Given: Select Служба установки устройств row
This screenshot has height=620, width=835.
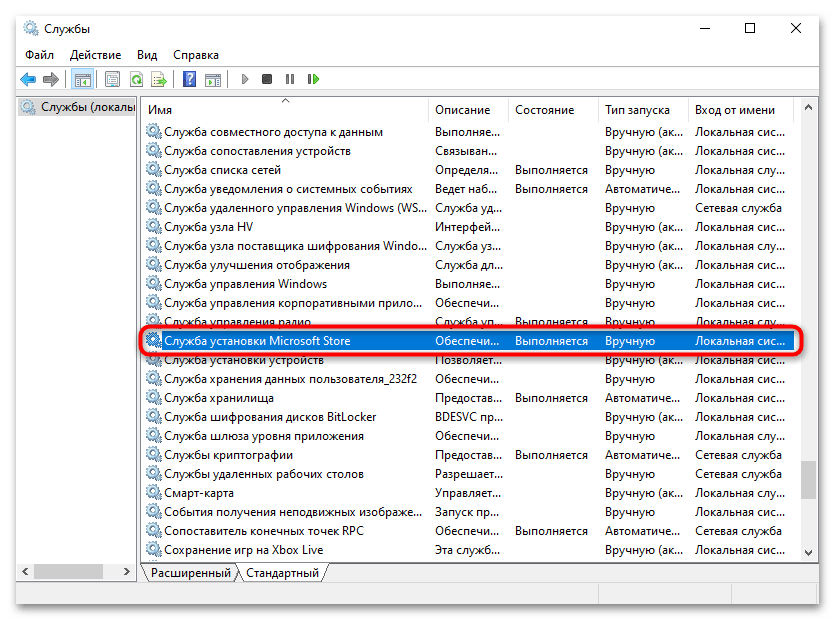Looking at the screenshot, I should pos(470,360).
